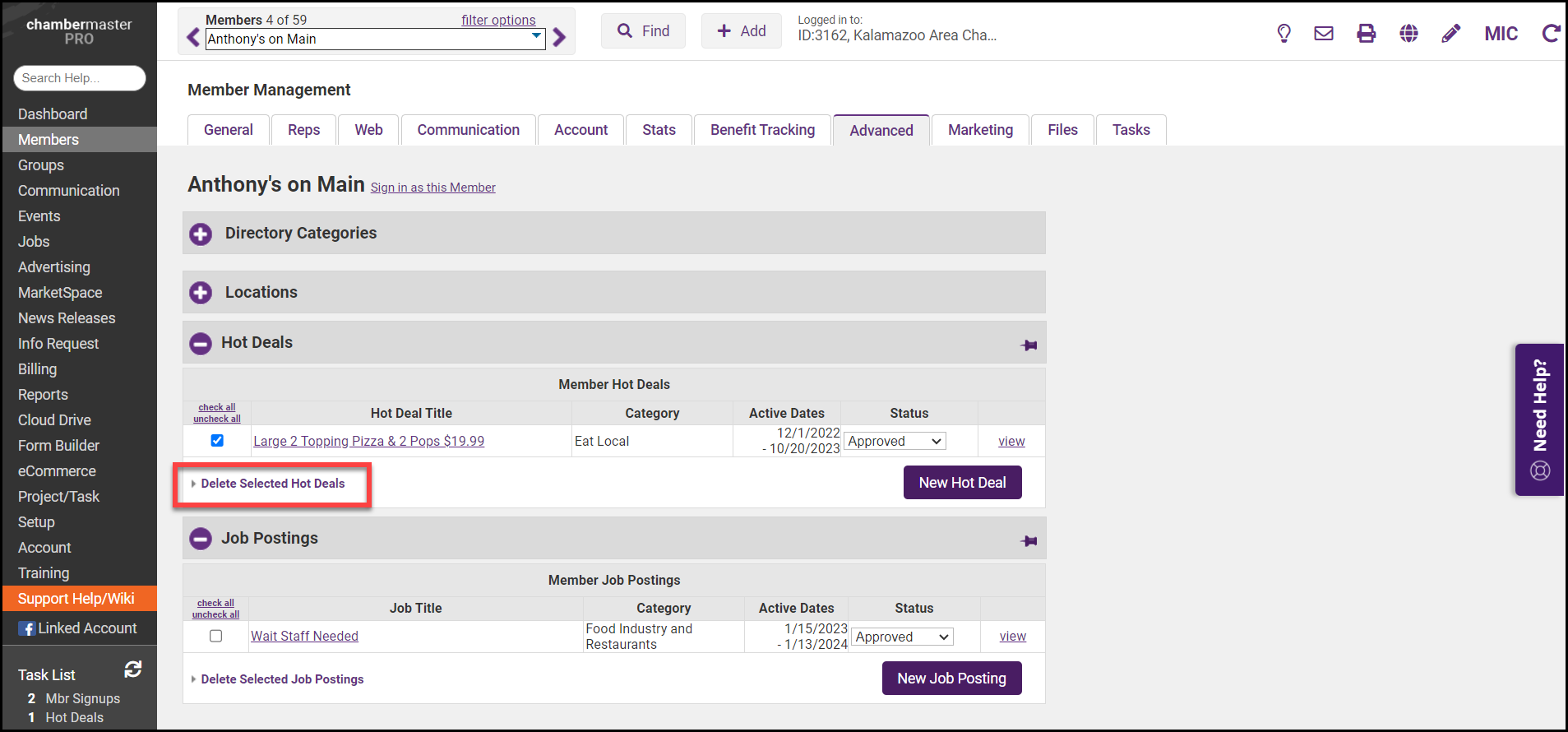
Task: Pin the Hot Deals section
Action: point(1029,345)
